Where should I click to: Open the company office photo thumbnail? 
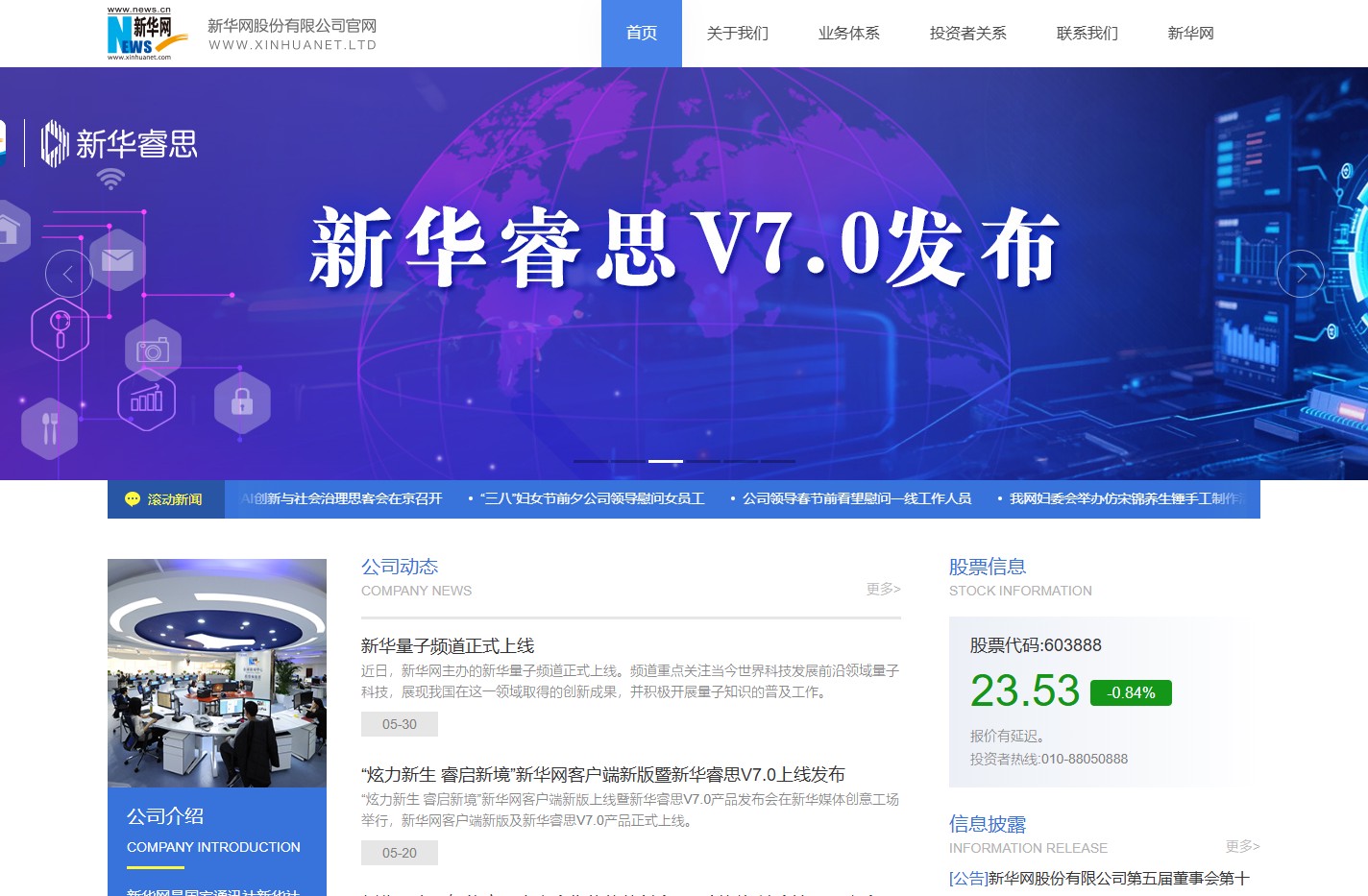[217, 673]
